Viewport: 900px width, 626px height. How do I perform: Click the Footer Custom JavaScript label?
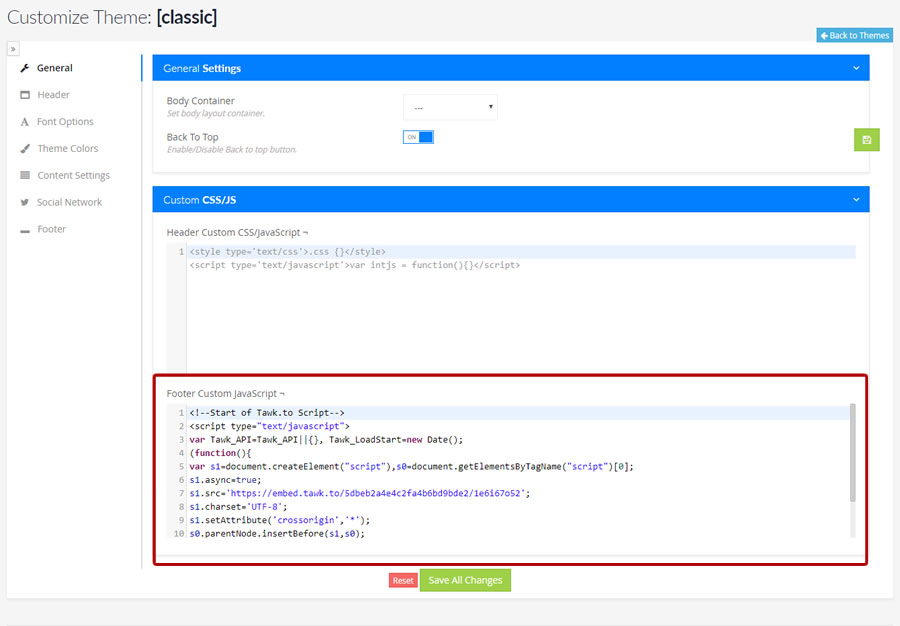(225, 394)
